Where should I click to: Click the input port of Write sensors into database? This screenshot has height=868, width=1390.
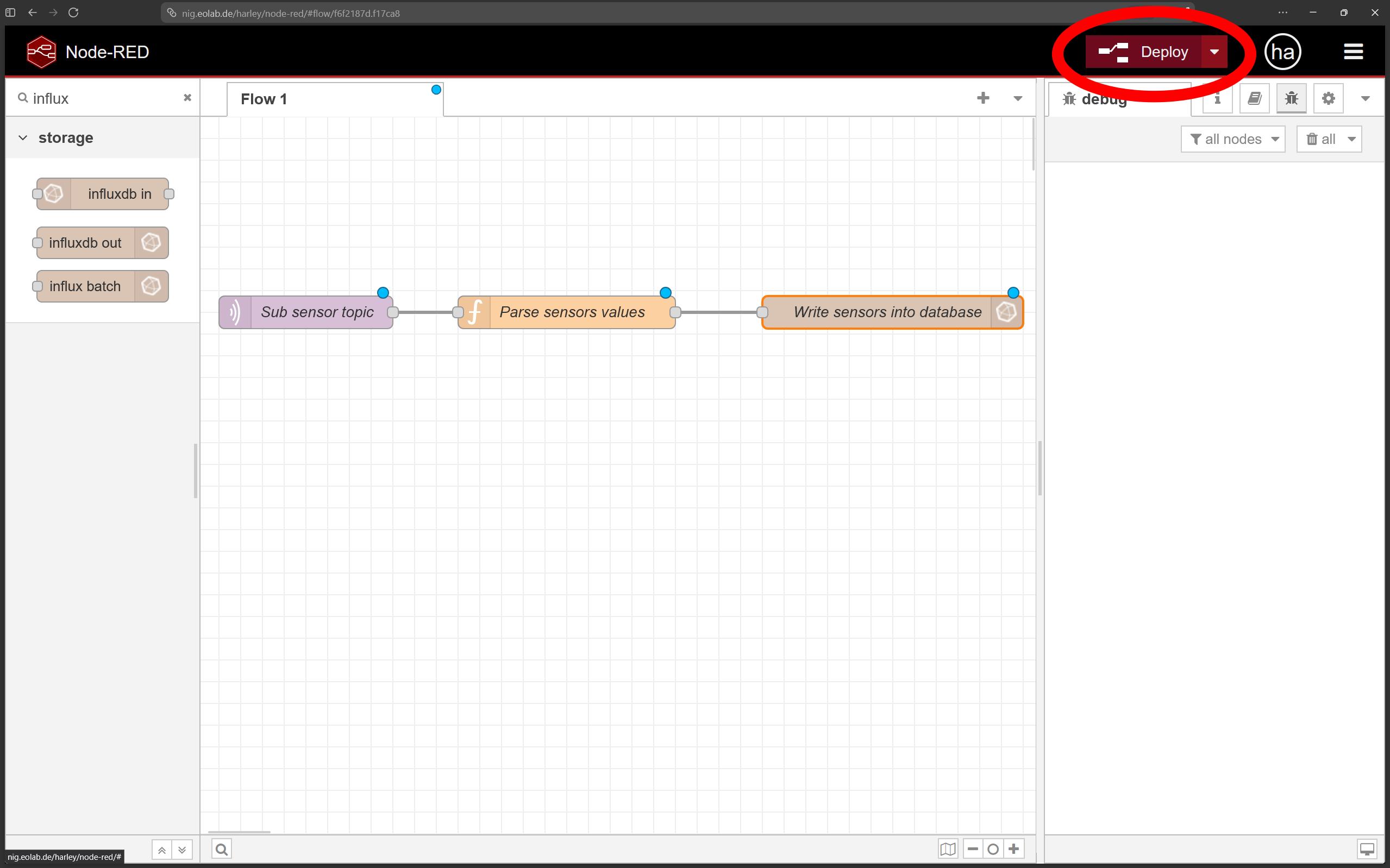(x=762, y=312)
